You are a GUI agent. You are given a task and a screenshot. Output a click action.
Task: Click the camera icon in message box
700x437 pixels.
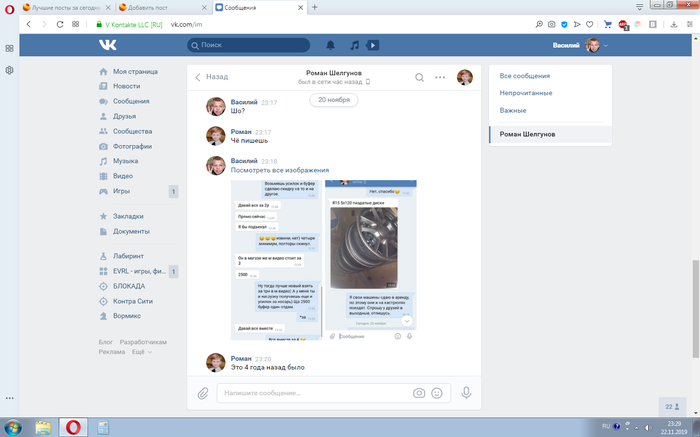[x=419, y=393]
